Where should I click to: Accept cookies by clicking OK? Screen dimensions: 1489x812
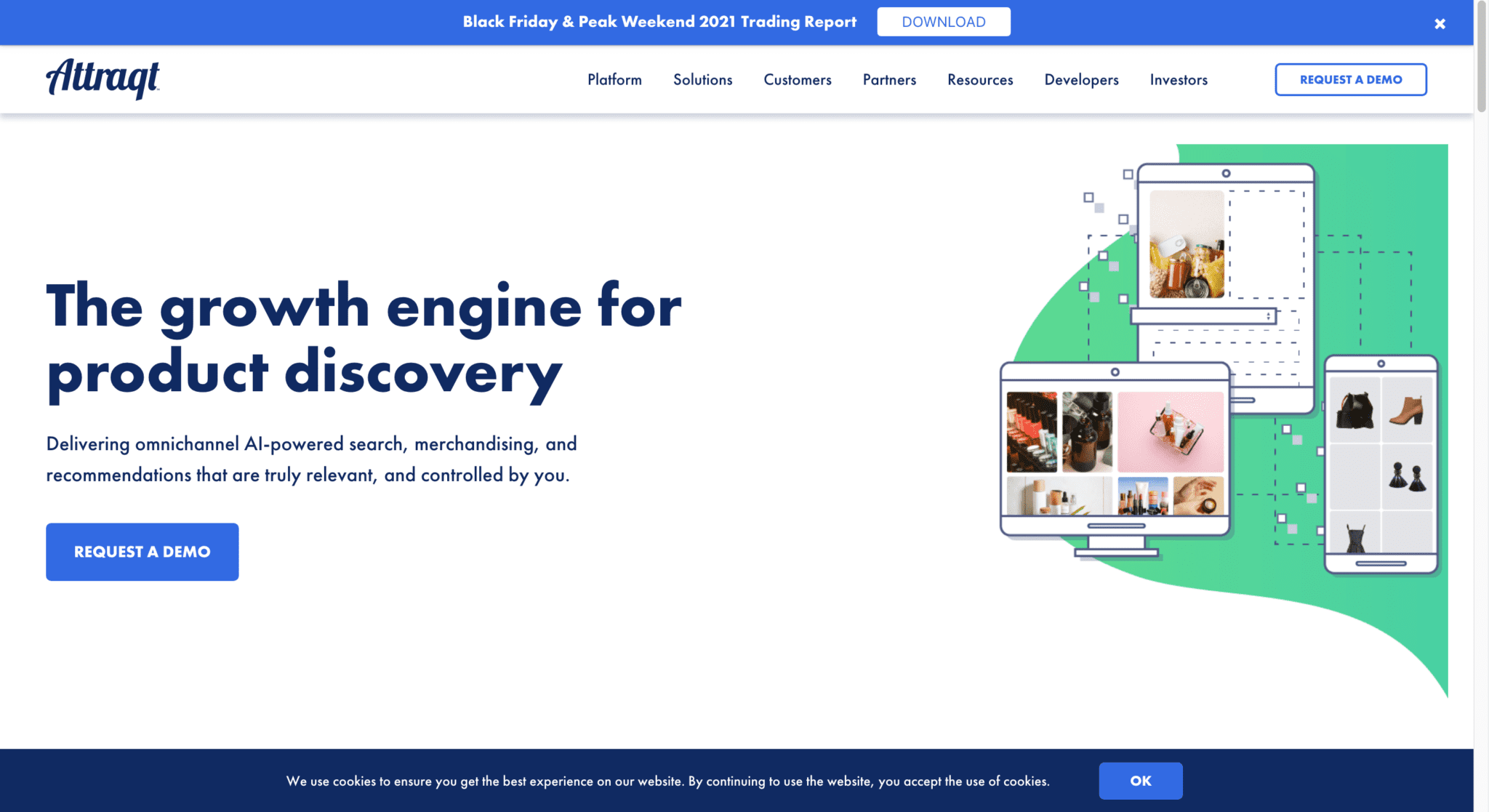pos(1140,780)
